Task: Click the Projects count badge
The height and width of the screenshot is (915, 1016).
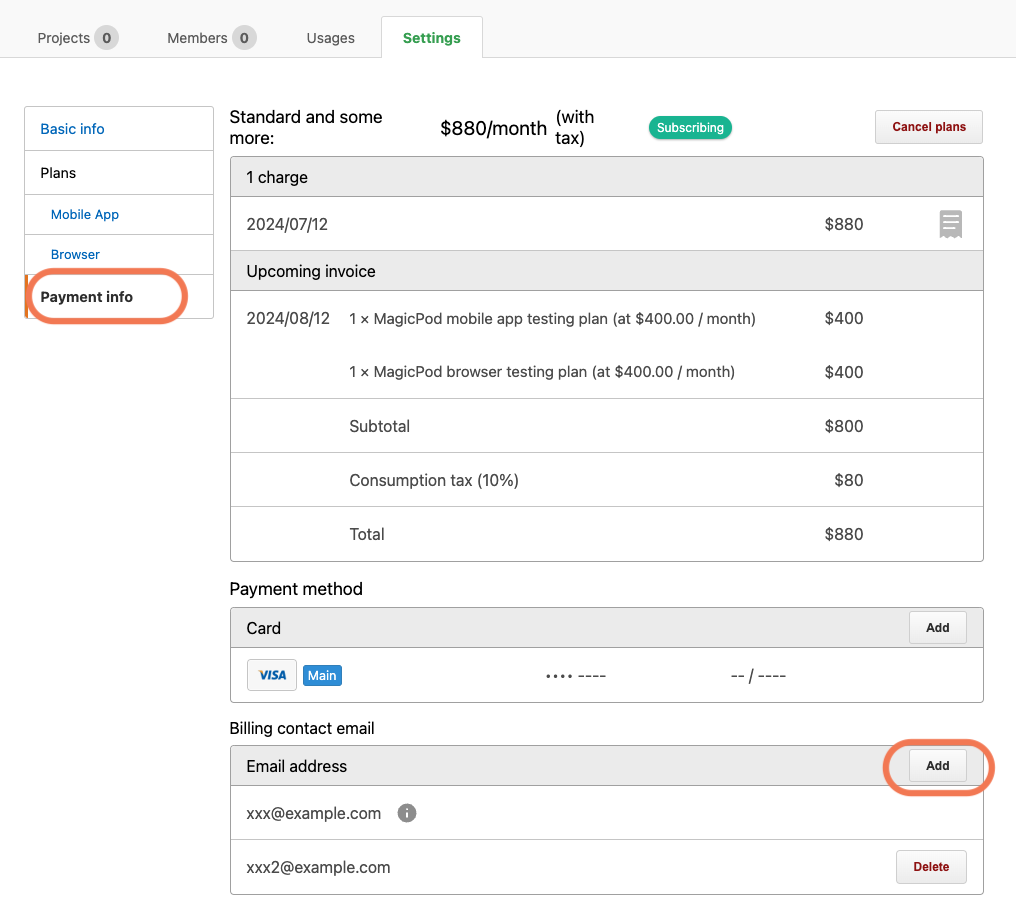Action: tap(106, 38)
